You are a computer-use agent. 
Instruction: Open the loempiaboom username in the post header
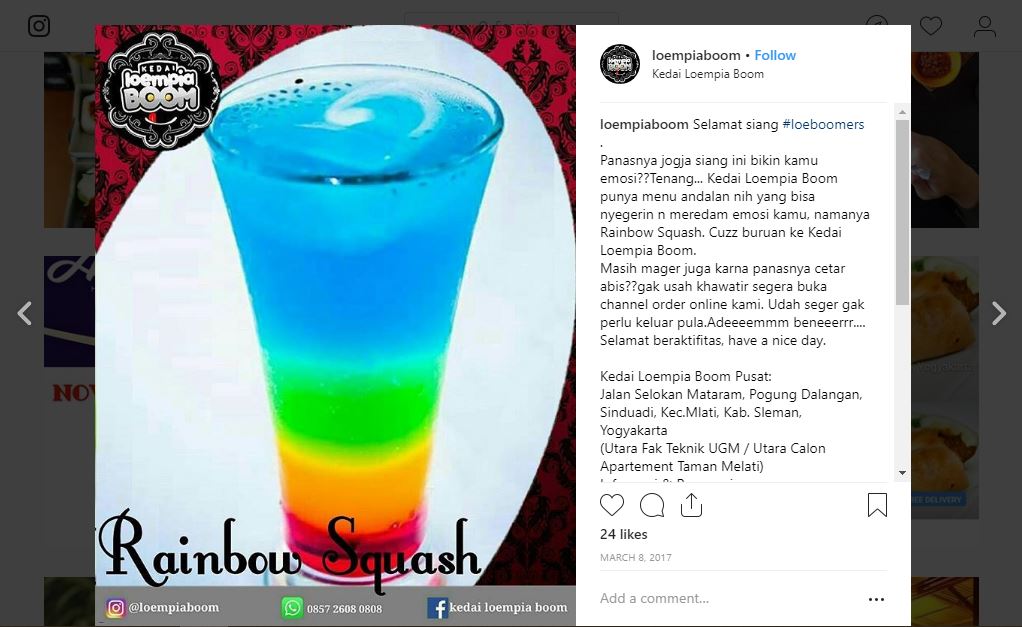coord(696,55)
